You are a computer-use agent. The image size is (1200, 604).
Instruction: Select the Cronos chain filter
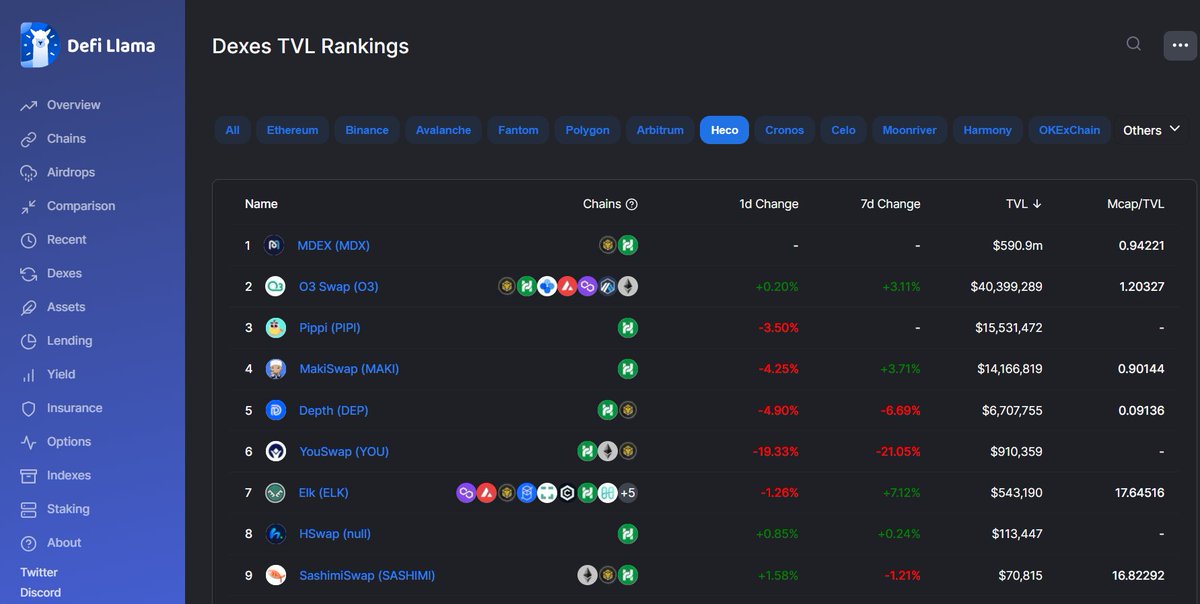[x=784, y=130]
